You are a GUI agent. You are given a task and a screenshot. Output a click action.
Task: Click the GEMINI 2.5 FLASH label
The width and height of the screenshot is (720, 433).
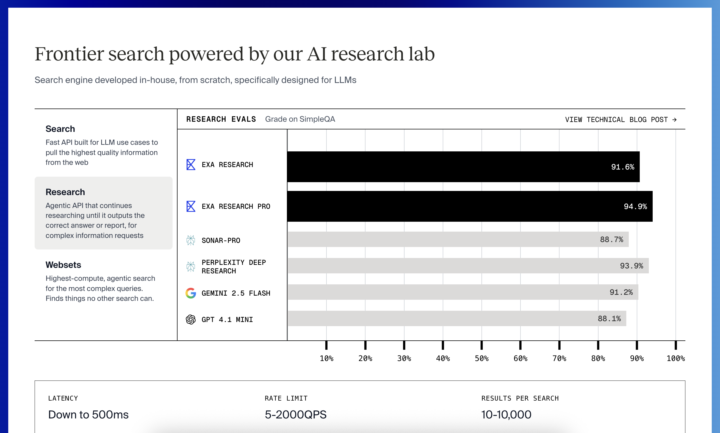(236, 293)
